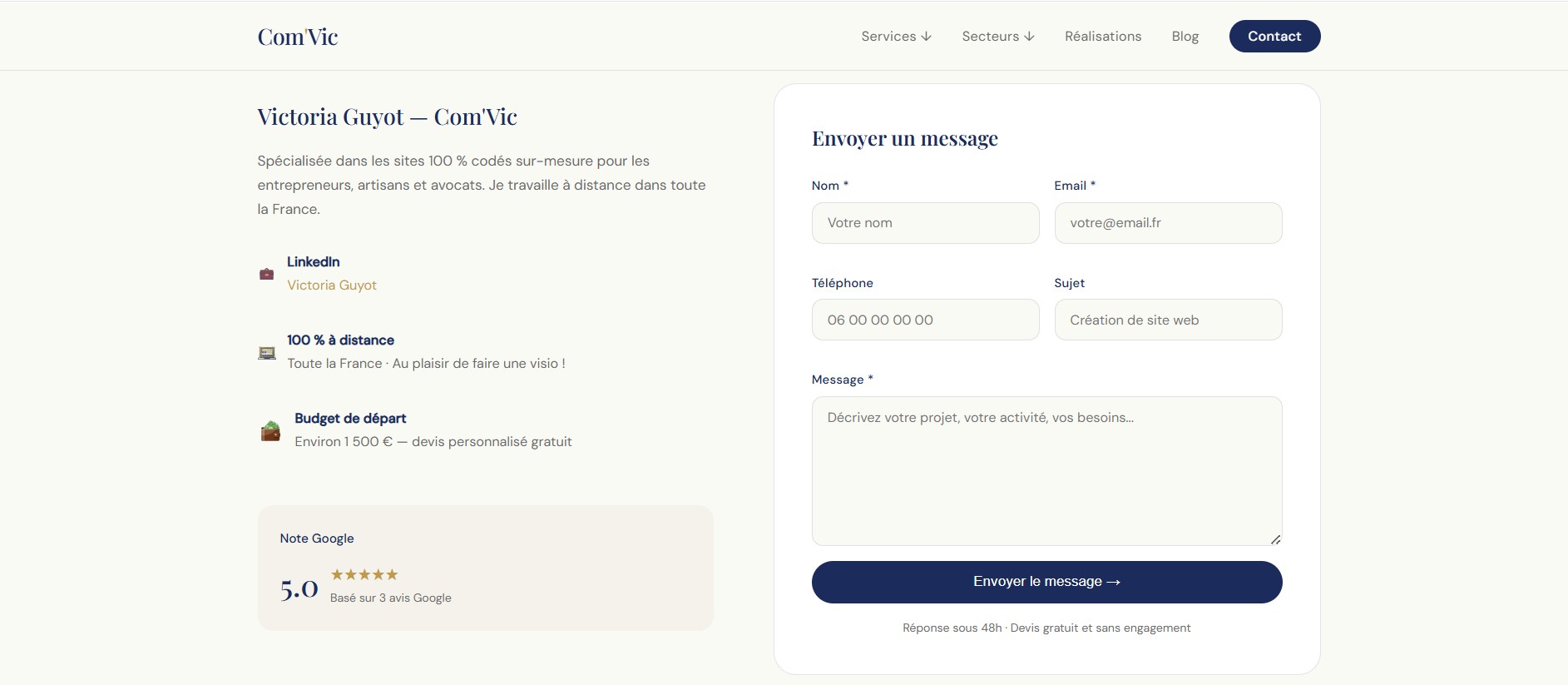Expand the Secteurs dropdown menu
The height and width of the screenshot is (685, 1568).
[x=998, y=37]
